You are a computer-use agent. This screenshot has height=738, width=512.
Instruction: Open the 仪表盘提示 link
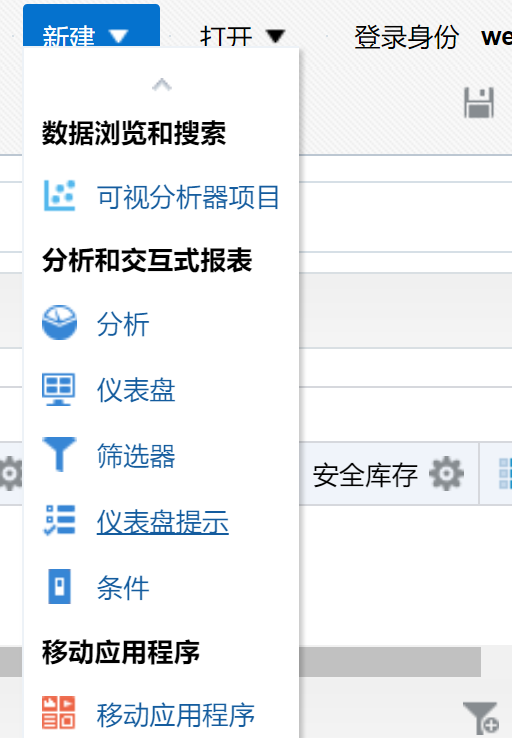coord(163,522)
